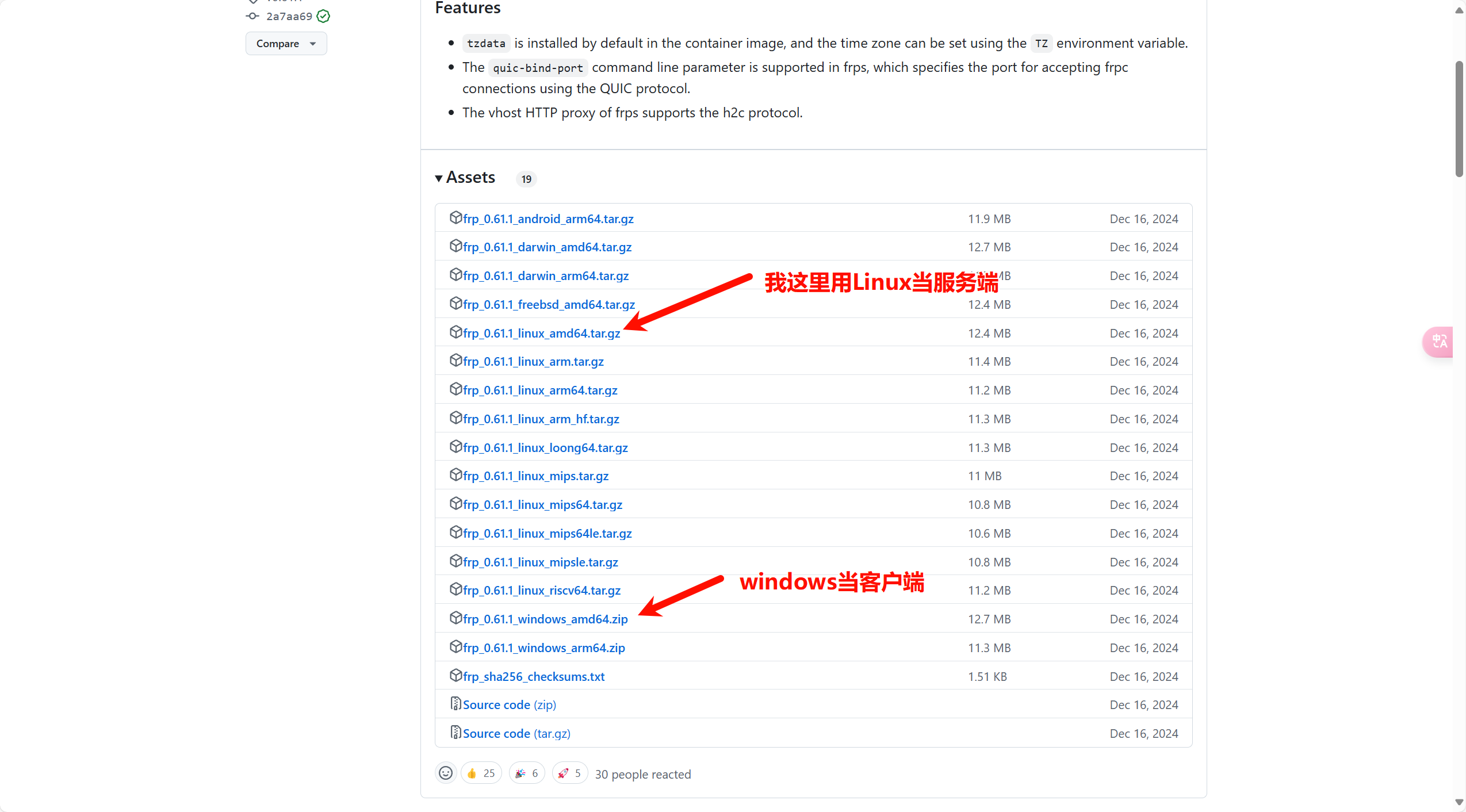Viewport: 1466px width, 812px height.
Task: Toggle the thumbs up reaction 25
Action: 481,773
